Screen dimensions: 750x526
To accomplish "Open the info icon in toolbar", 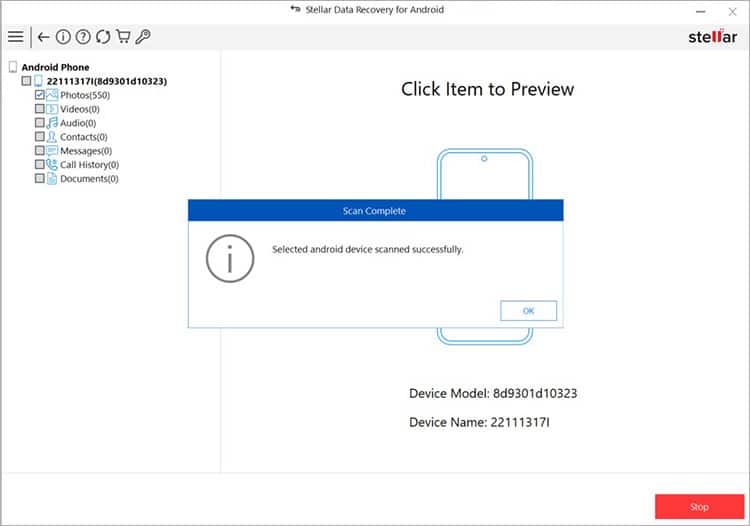I will [x=63, y=37].
